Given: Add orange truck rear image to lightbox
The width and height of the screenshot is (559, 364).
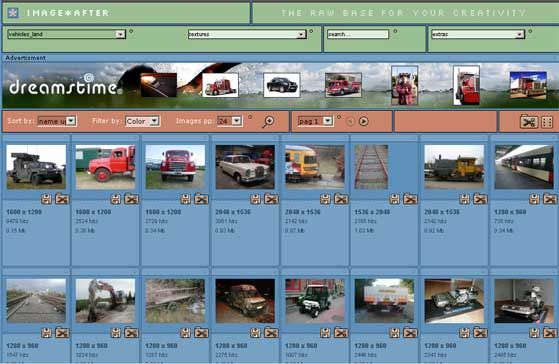Looking at the screenshot, I should pyautogui.click(x=410, y=333).
